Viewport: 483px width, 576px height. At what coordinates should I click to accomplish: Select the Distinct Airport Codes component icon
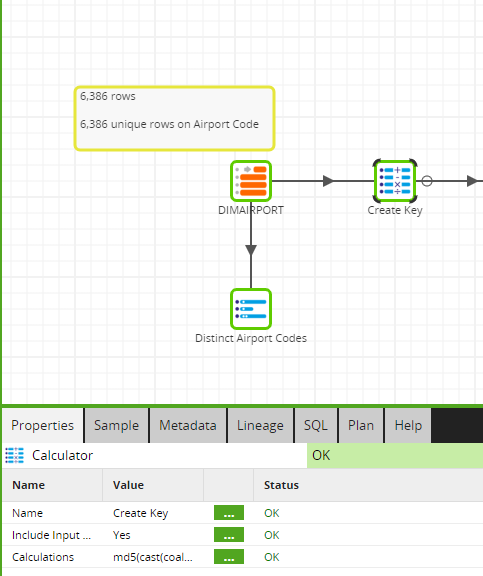pyautogui.click(x=251, y=309)
